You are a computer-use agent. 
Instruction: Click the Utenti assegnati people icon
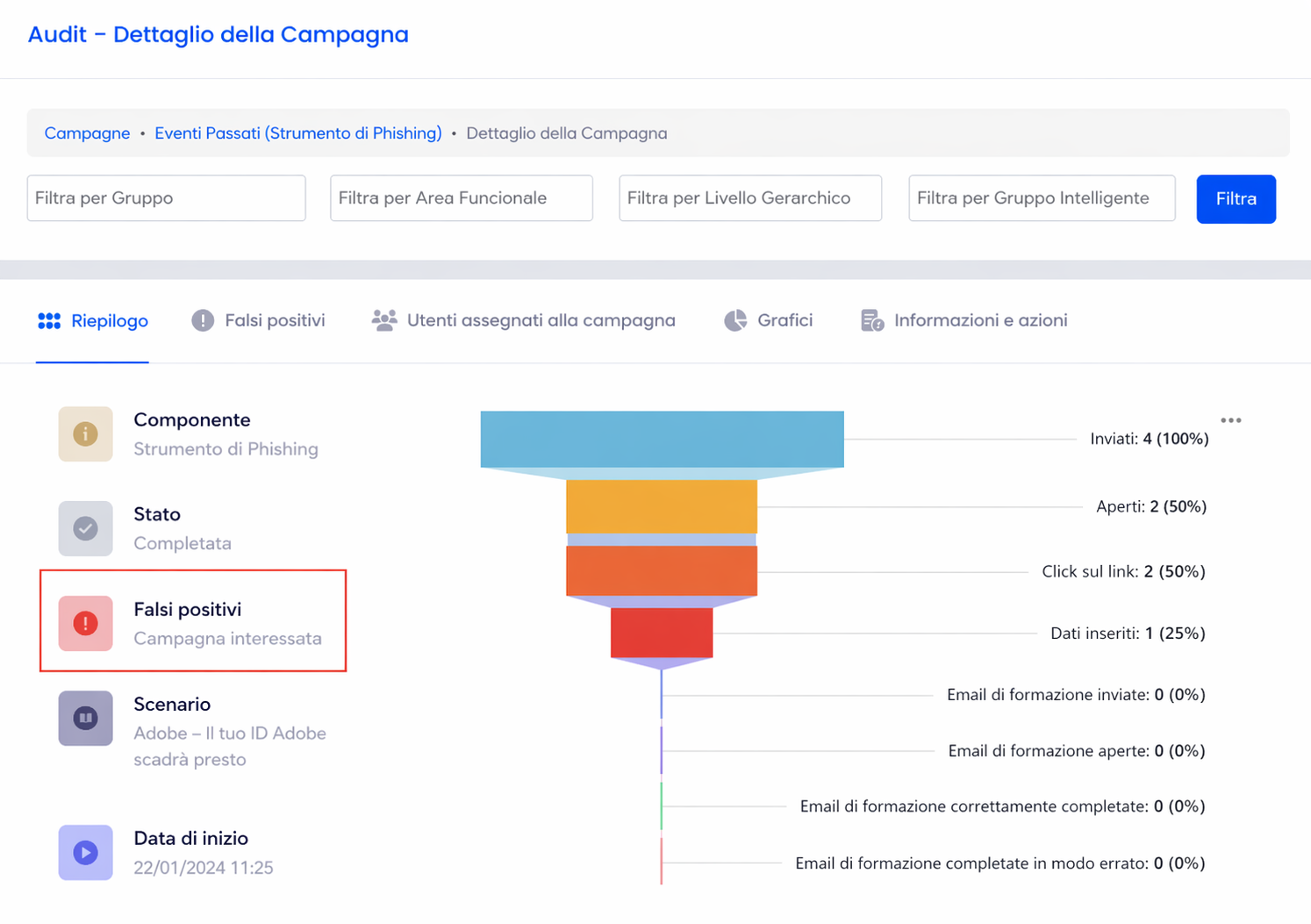click(x=383, y=320)
